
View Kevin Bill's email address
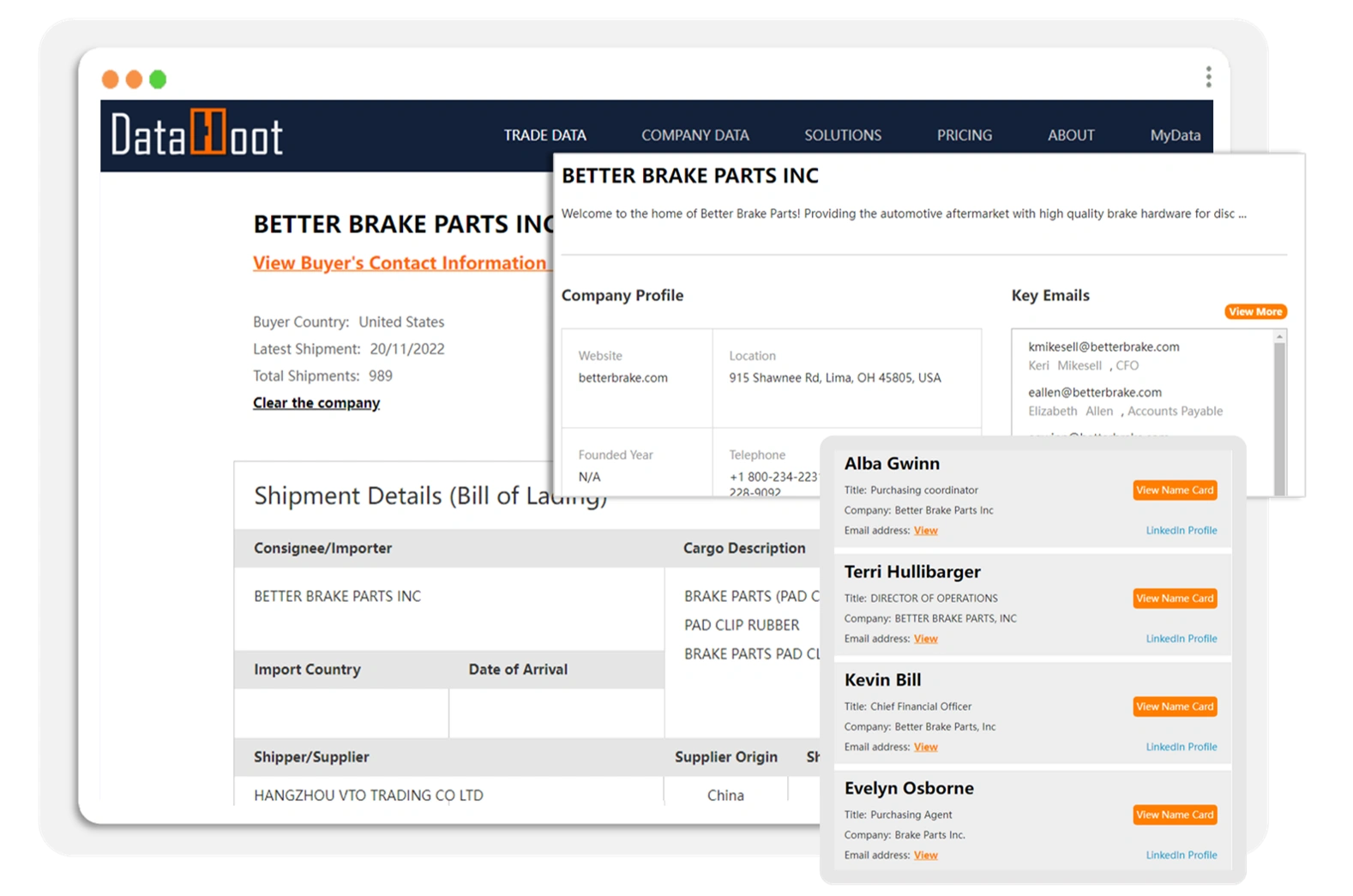925,747
